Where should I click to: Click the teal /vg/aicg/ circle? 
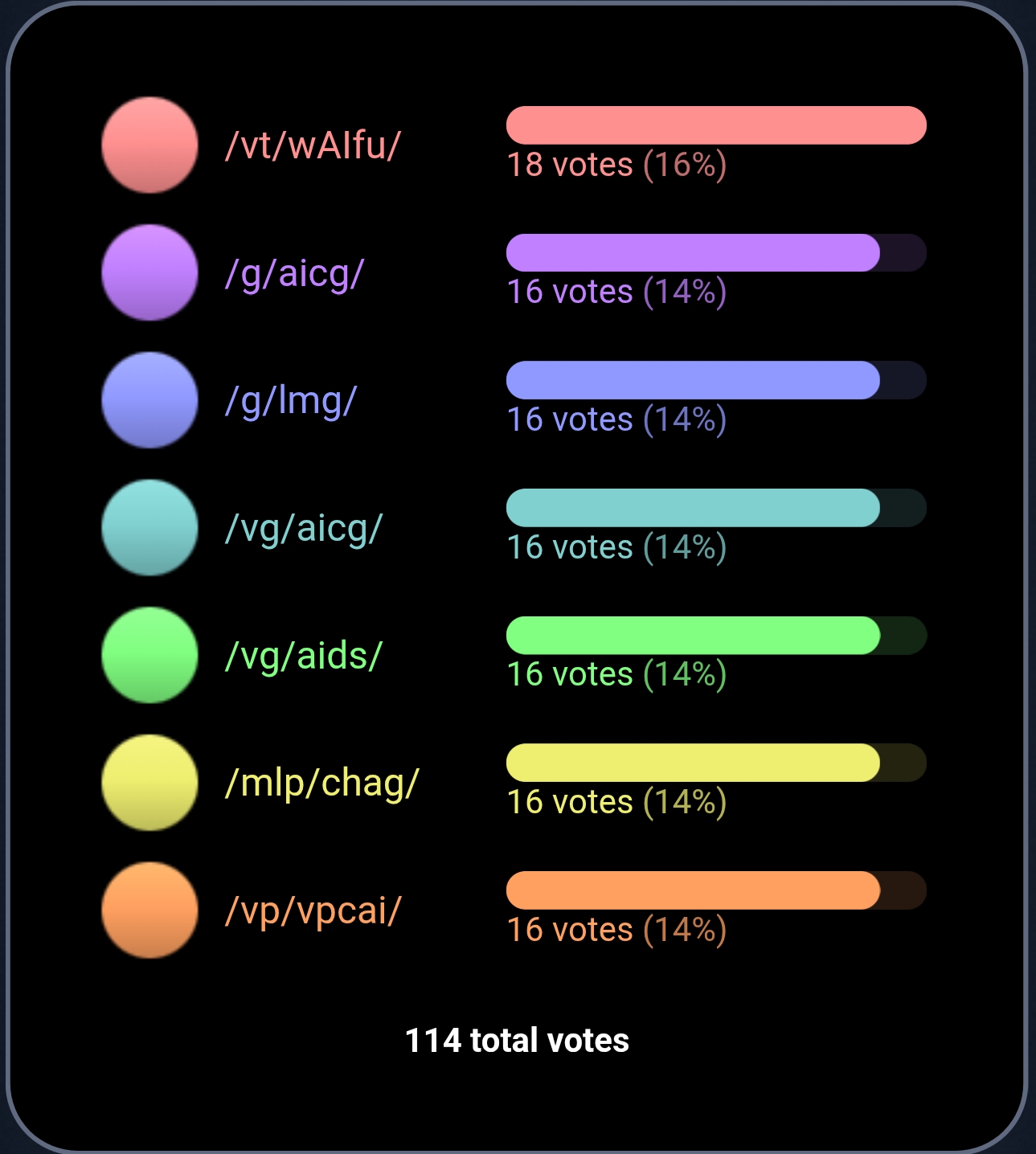pos(149,528)
